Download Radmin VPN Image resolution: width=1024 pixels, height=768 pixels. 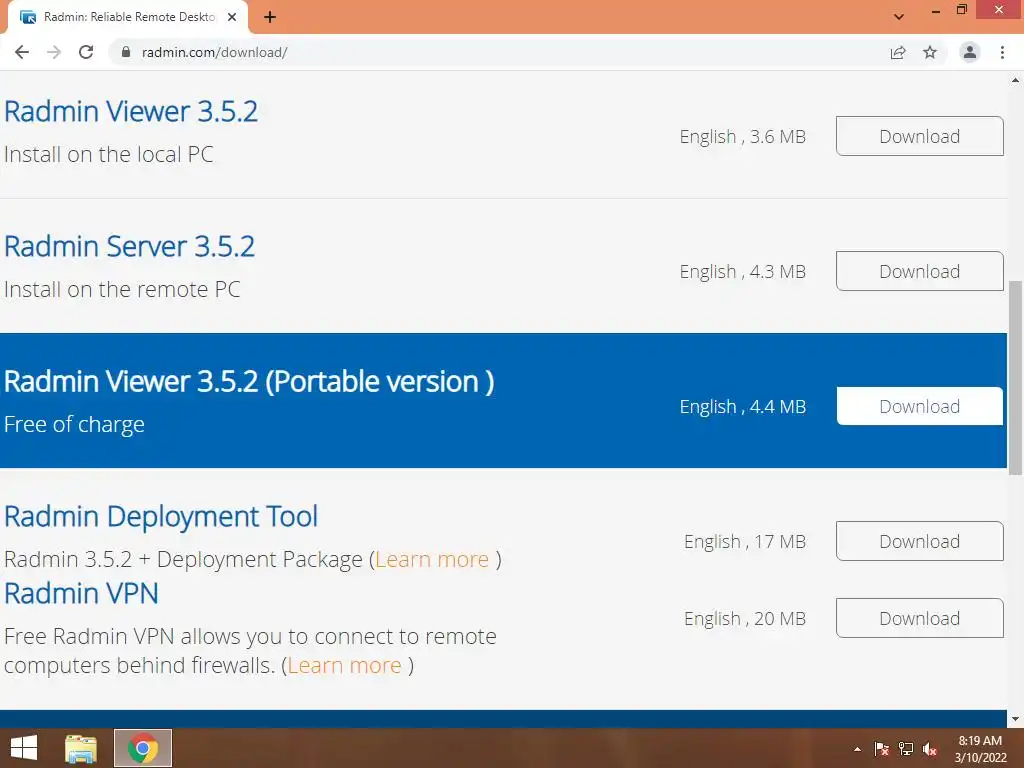tap(920, 618)
